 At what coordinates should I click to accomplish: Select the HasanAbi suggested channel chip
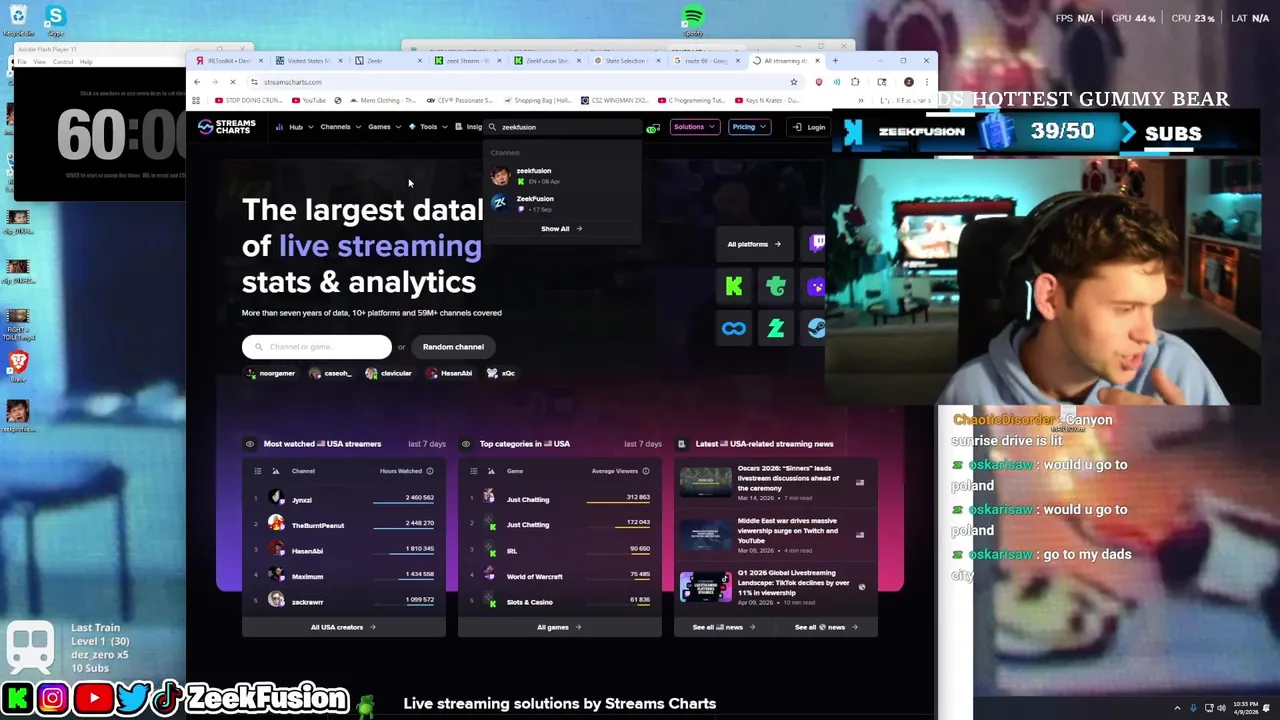click(449, 373)
